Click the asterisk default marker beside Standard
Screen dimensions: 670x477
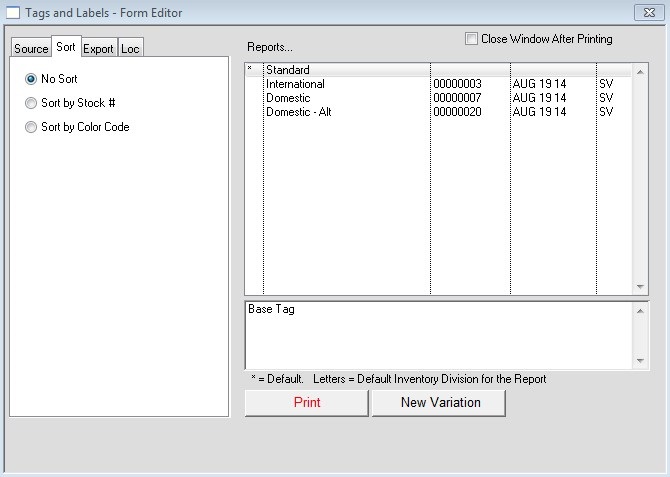tap(250, 68)
